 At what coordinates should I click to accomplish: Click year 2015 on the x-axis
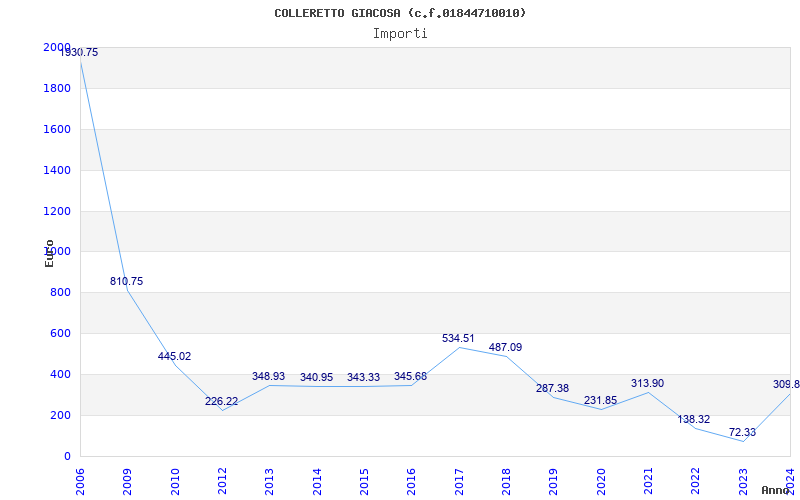tap(364, 481)
